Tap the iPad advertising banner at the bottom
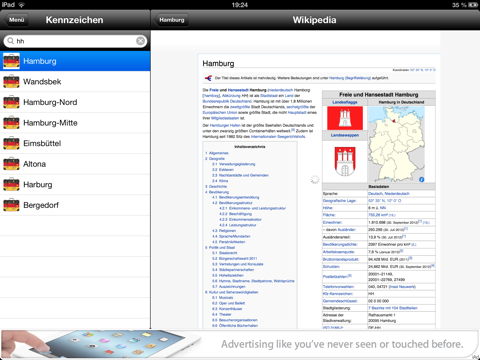 [x=240, y=344]
